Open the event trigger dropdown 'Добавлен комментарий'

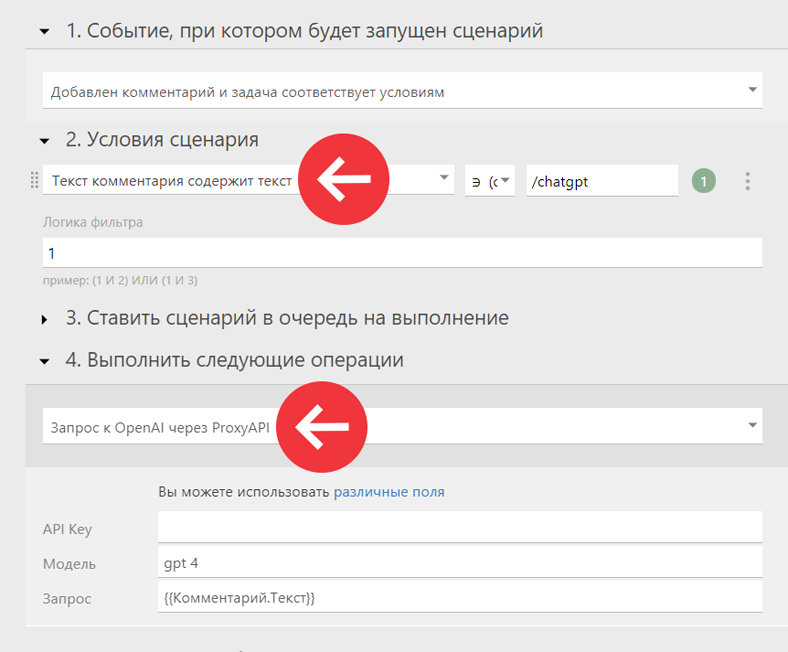[402, 91]
